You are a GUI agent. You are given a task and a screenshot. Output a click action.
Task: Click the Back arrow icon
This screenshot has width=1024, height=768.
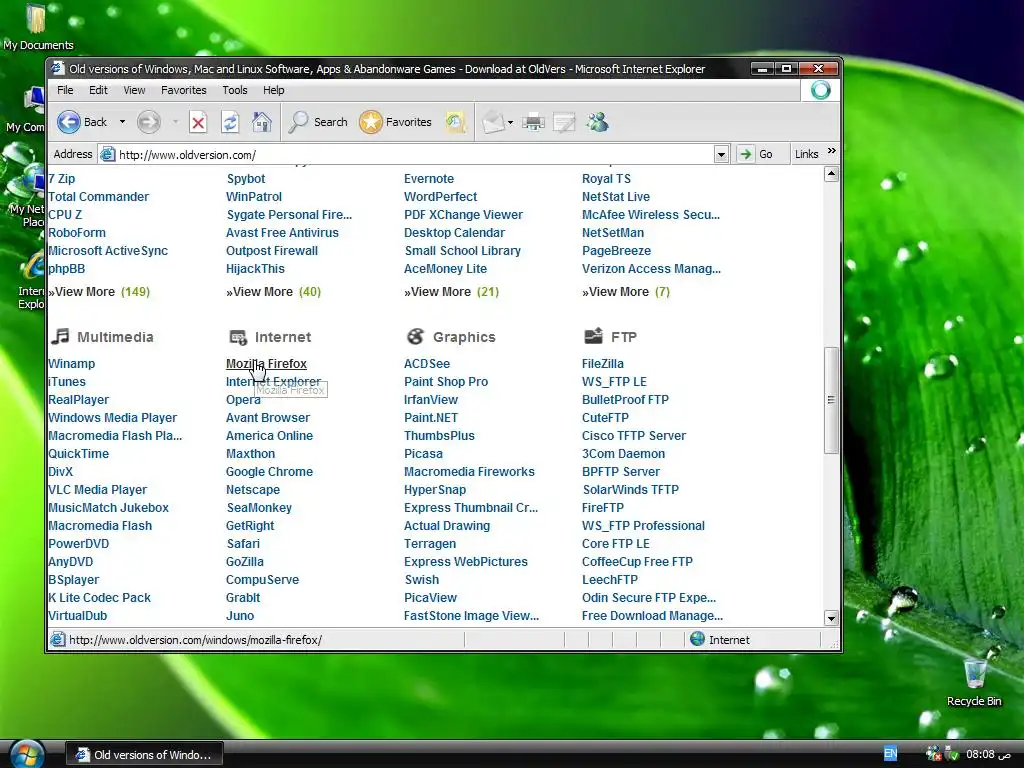pos(69,122)
